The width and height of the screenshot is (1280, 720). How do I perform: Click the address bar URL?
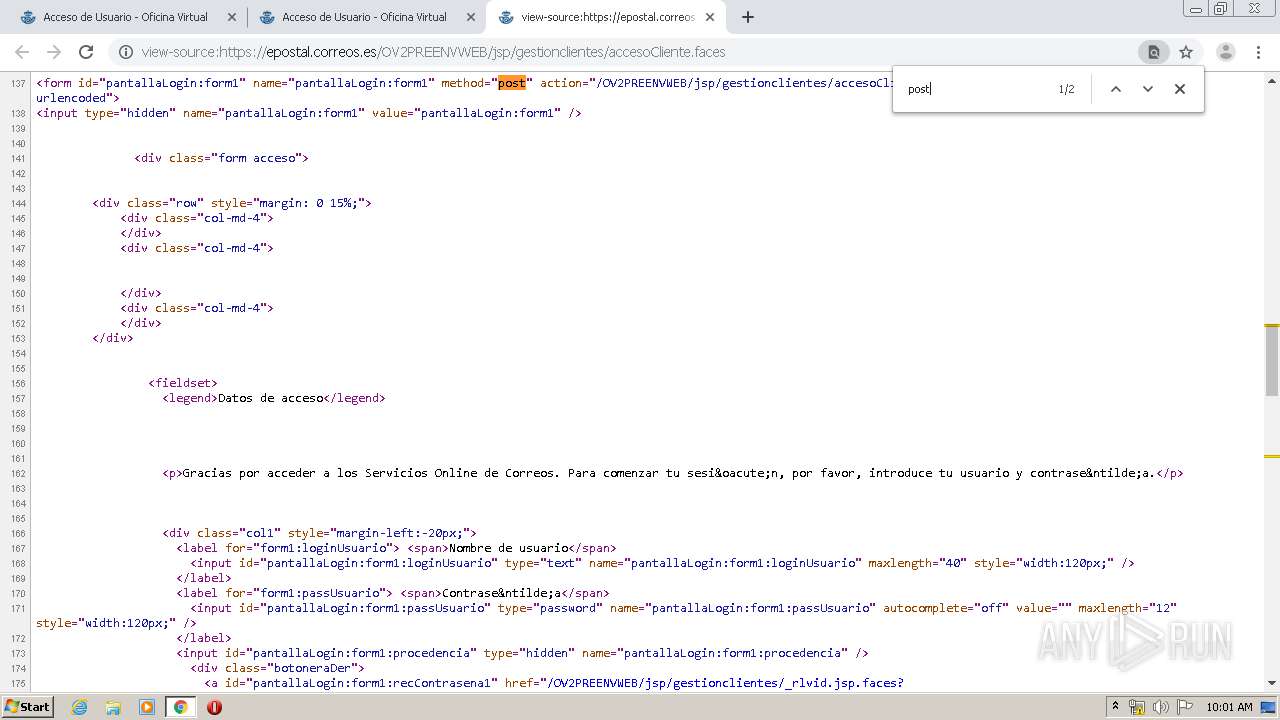433,52
